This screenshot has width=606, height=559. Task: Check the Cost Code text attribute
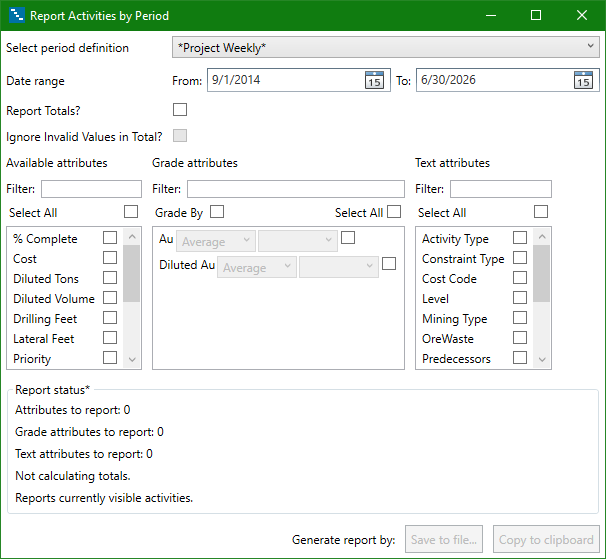pos(520,278)
